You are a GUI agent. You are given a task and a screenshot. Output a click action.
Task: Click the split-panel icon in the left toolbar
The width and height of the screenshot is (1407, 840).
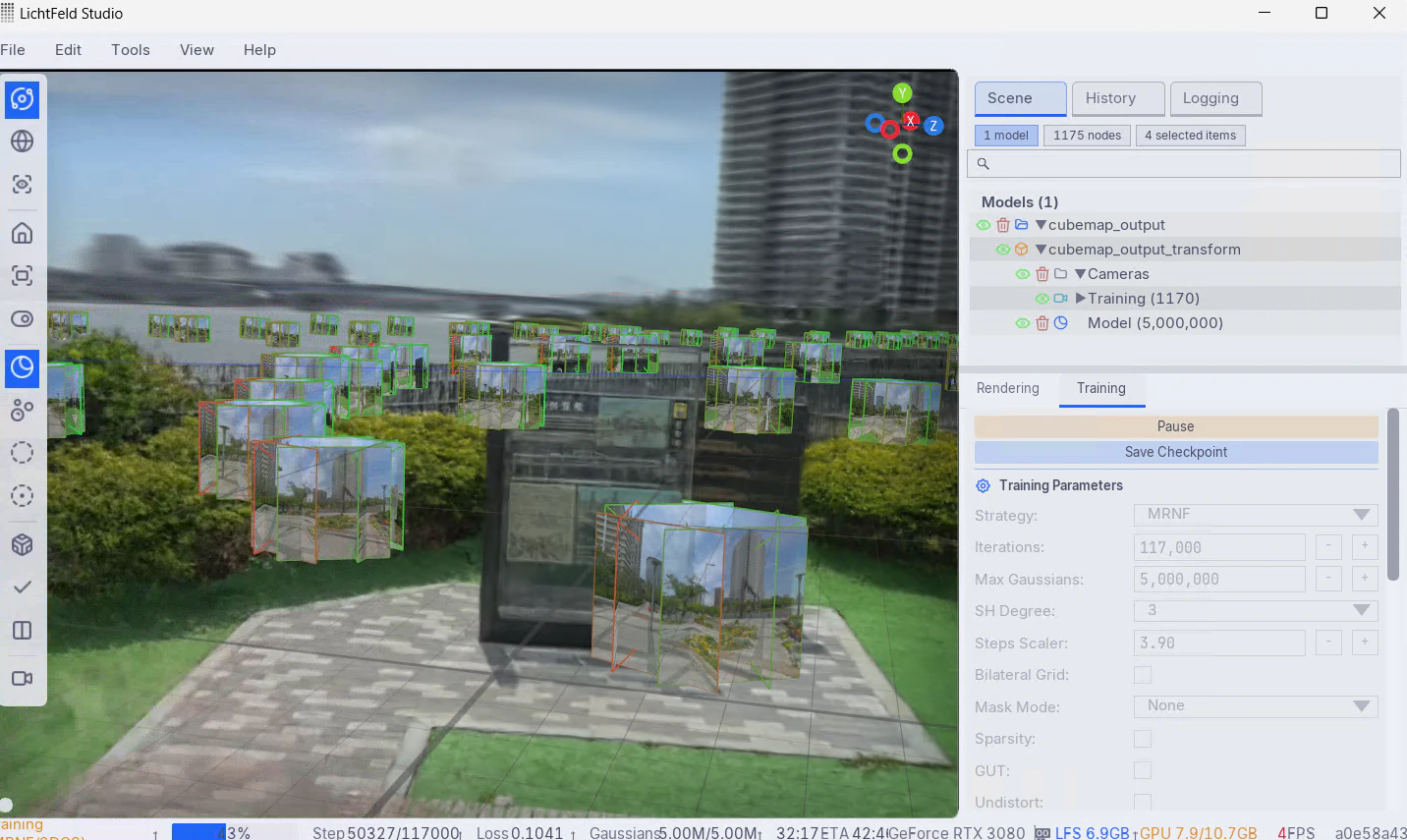[22, 630]
